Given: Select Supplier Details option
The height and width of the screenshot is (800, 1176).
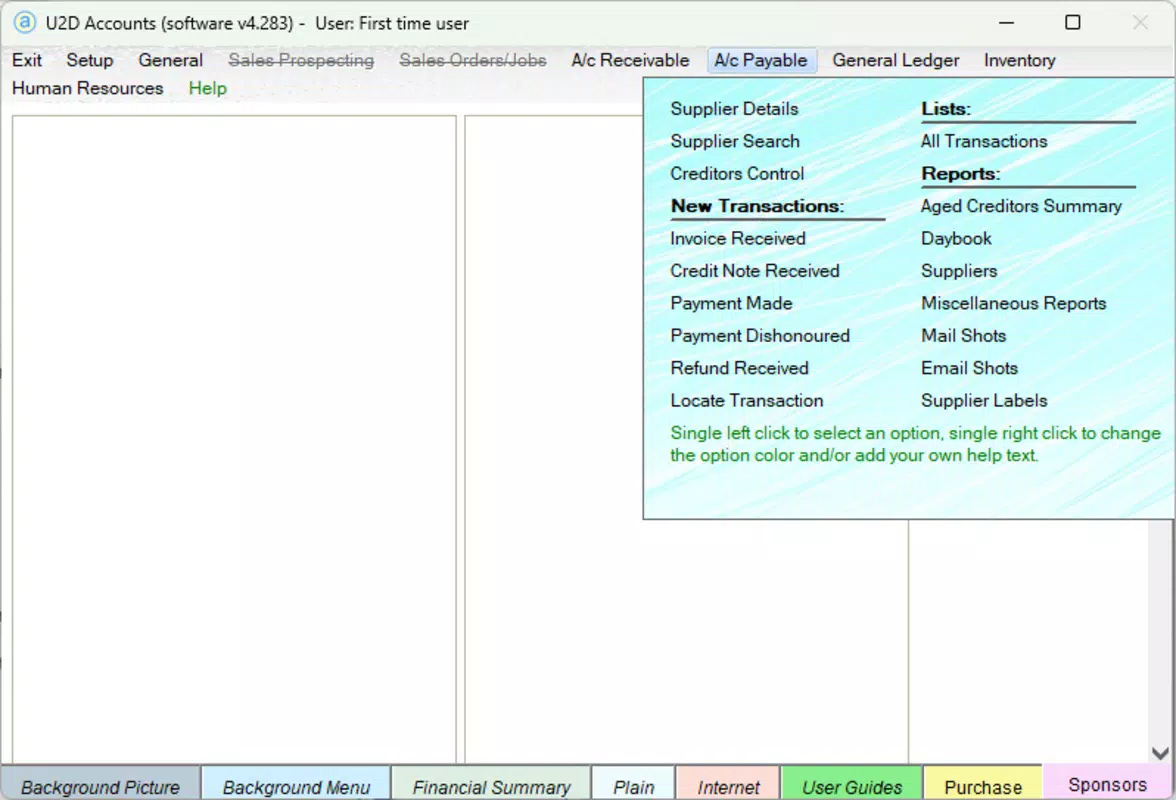Looking at the screenshot, I should [x=734, y=109].
